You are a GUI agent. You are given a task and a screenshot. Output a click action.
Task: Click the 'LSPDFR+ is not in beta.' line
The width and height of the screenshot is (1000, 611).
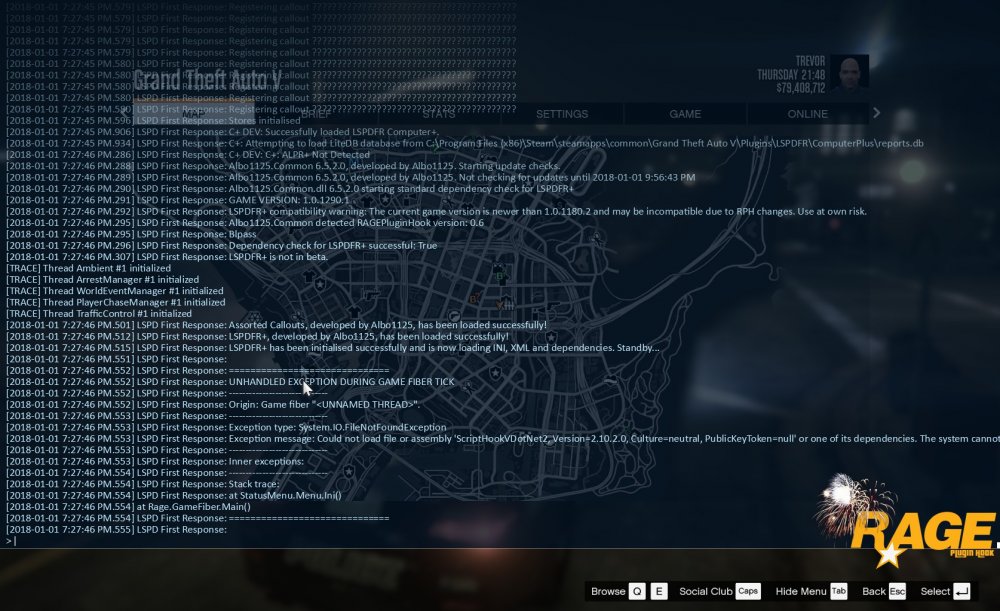(x=167, y=256)
